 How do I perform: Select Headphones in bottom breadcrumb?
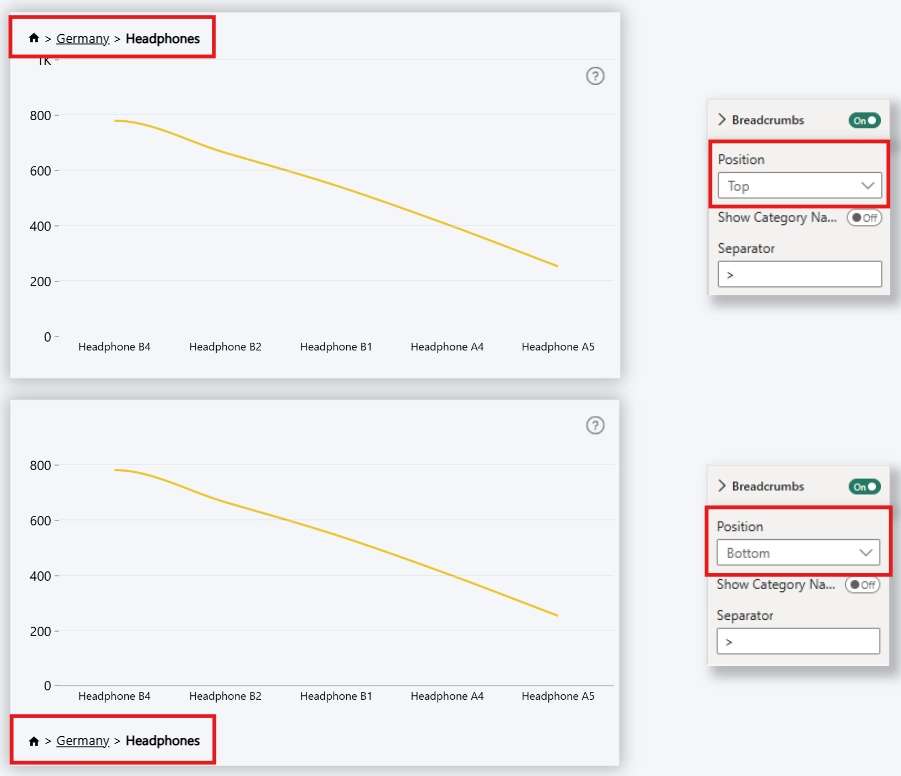coord(163,740)
